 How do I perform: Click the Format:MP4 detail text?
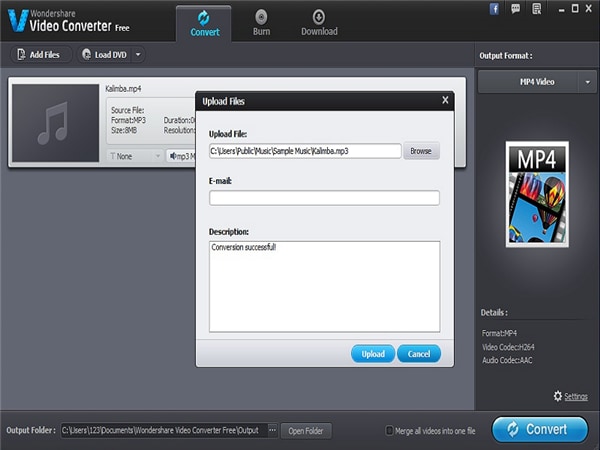(499, 333)
